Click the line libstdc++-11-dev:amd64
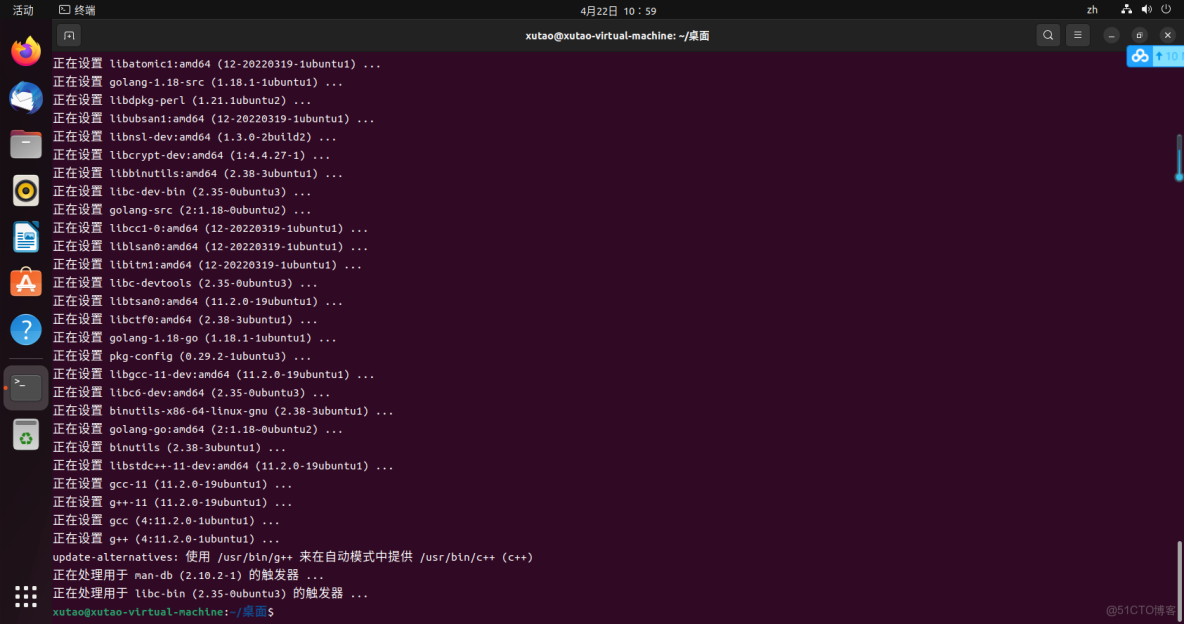This screenshot has width=1184, height=624. click(x=224, y=465)
